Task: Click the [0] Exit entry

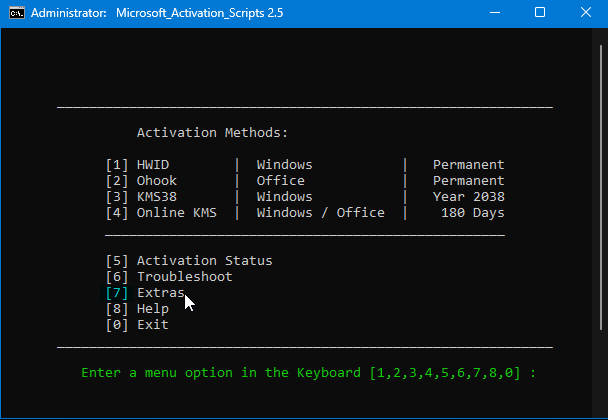Action: click(x=138, y=325)
